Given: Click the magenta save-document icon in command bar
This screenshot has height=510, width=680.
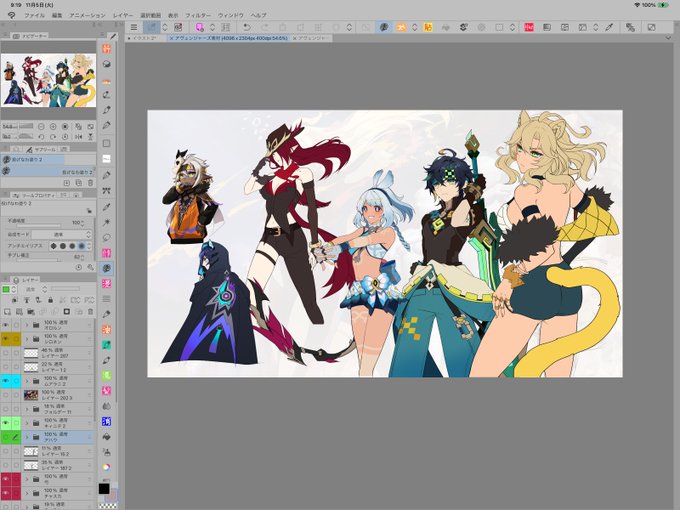Looking at the screenshot, I should [199, 27].
